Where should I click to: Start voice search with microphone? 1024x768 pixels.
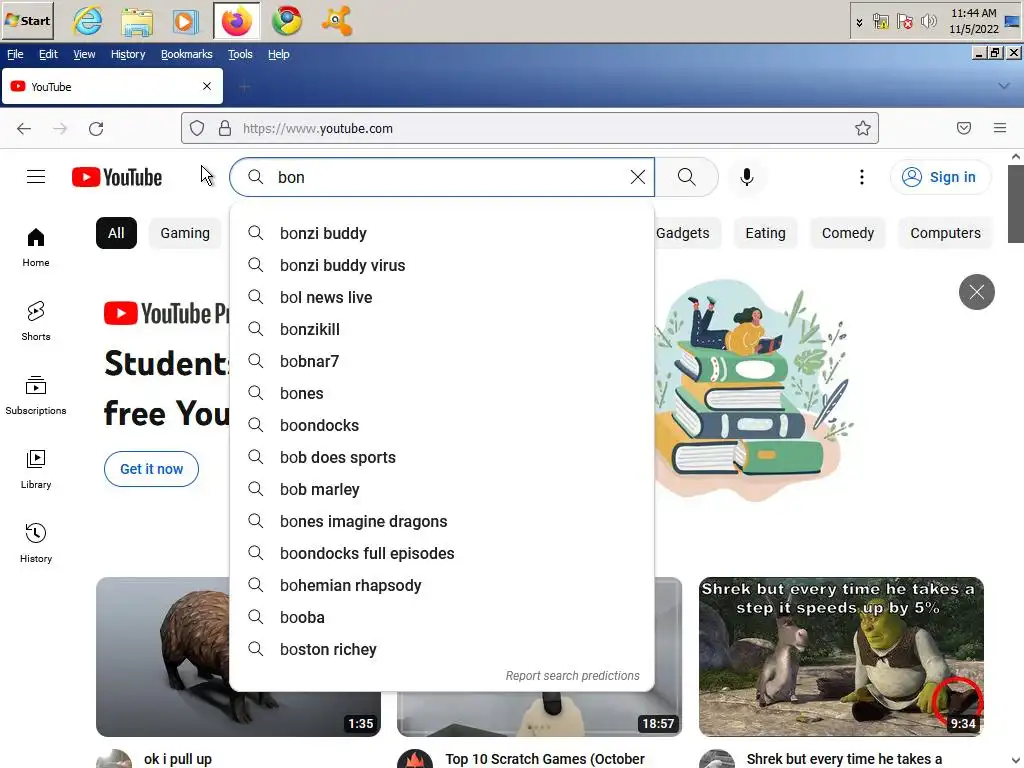tap(746, 177)
